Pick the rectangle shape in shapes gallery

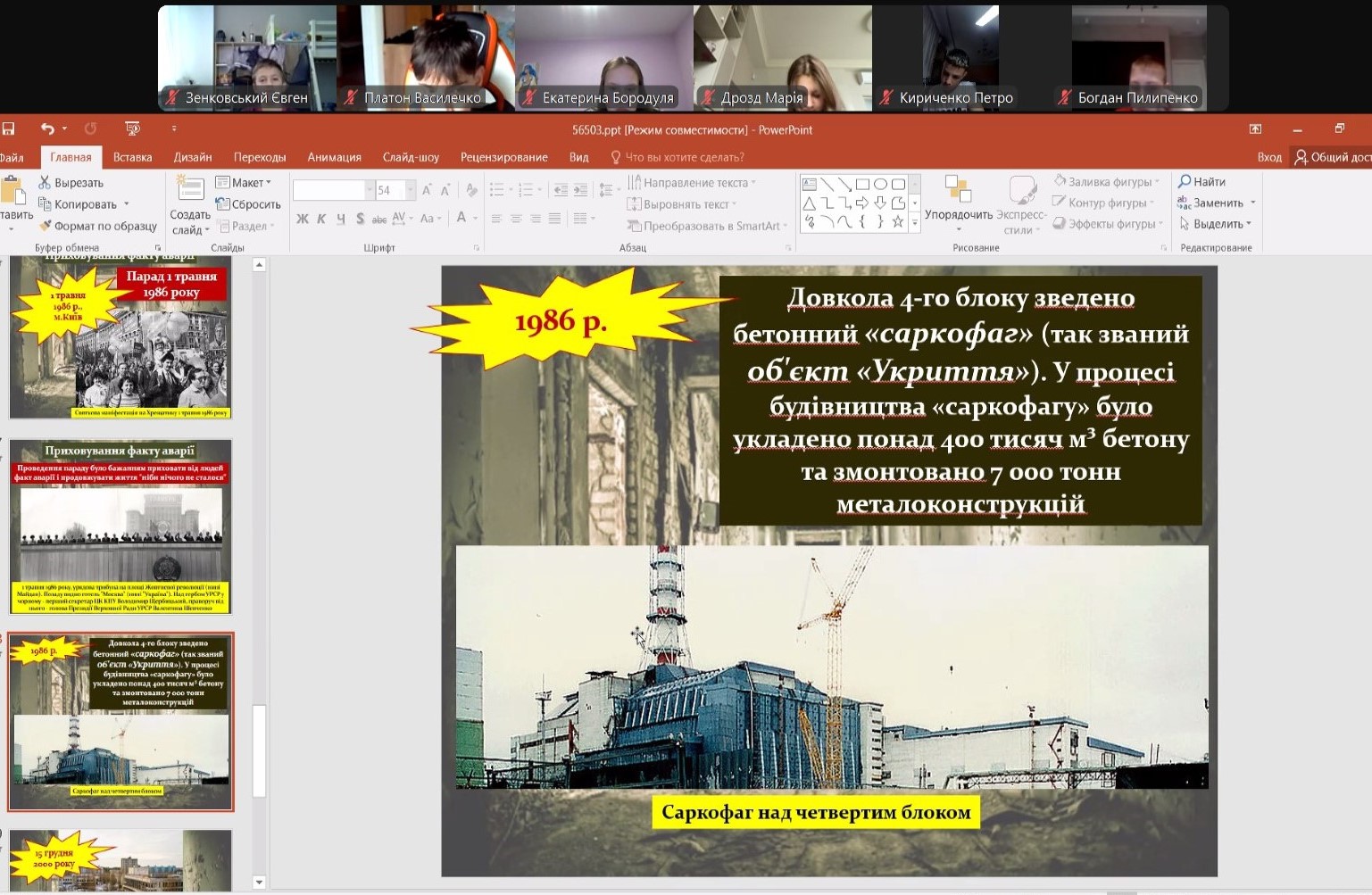coord(862,184)
